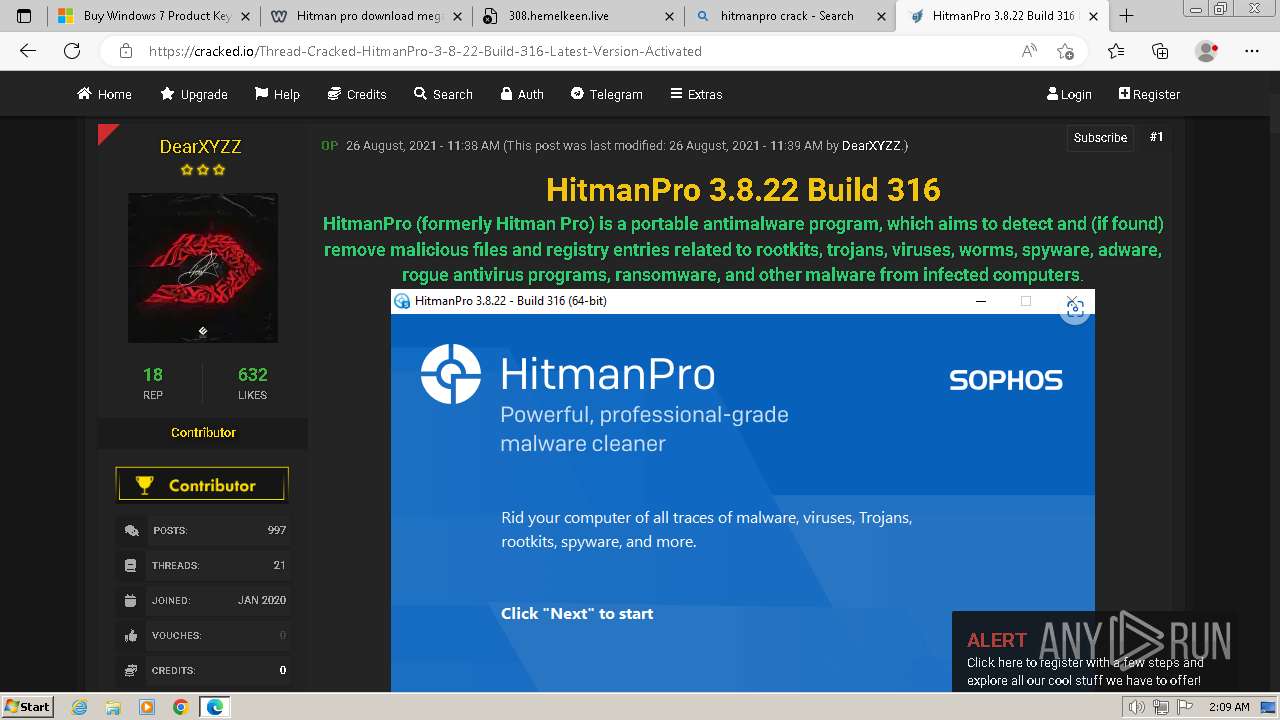This screenshot has width=1280, height=720.
Task: Open DearXYZZ user profile name
Action: 200,147
